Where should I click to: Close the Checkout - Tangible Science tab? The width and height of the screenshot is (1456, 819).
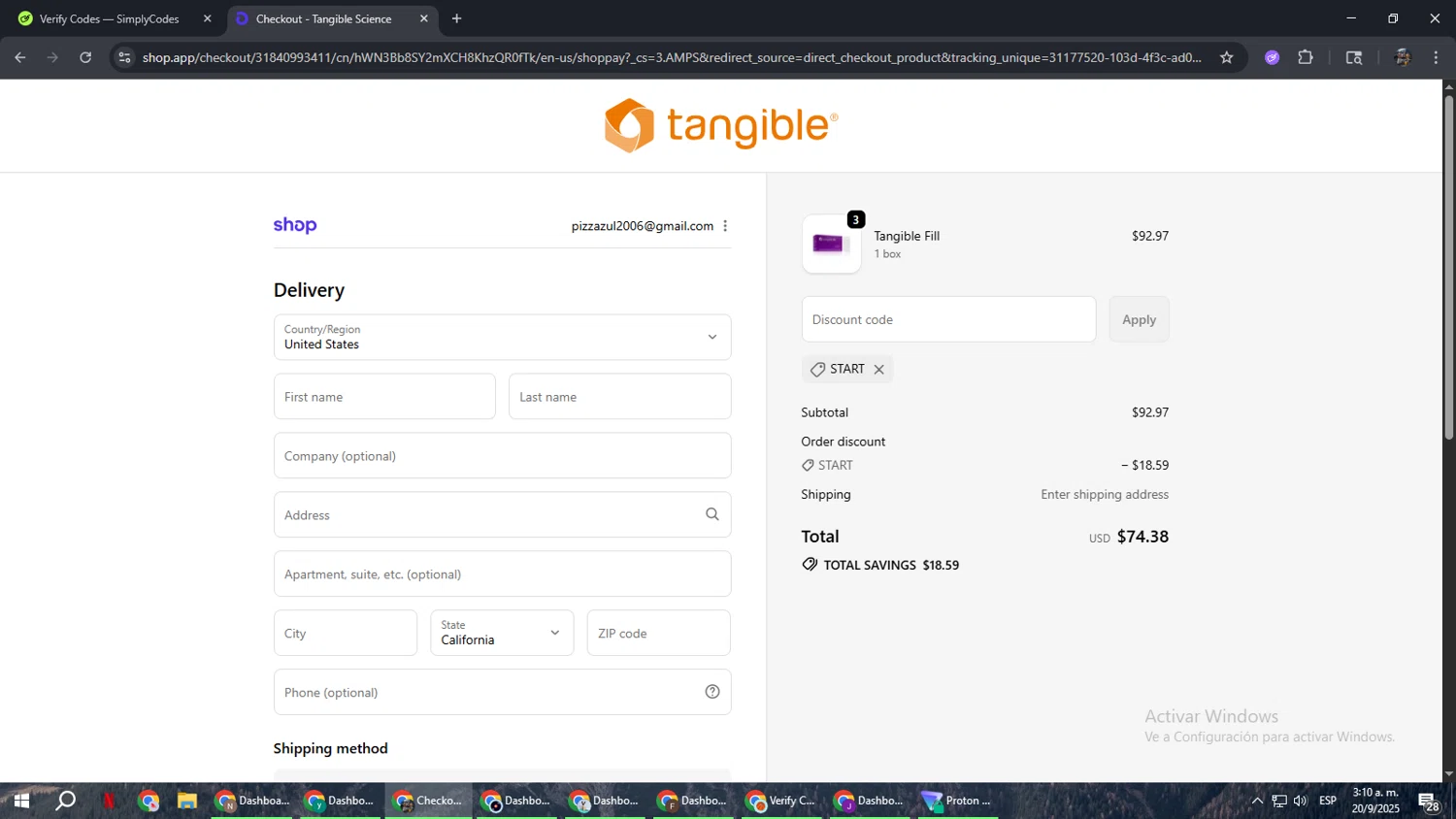424,18
